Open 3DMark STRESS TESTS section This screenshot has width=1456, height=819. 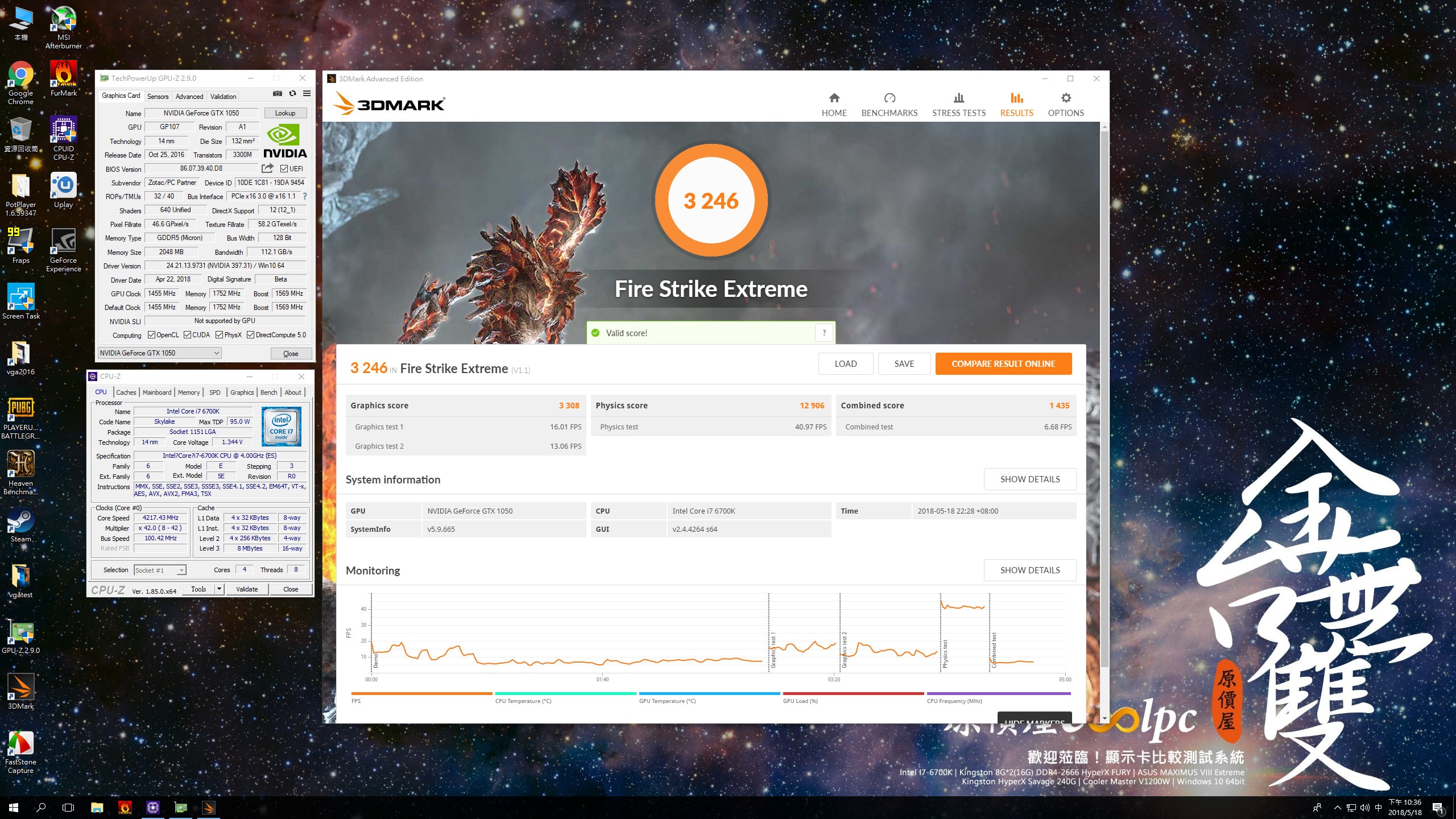958,105
